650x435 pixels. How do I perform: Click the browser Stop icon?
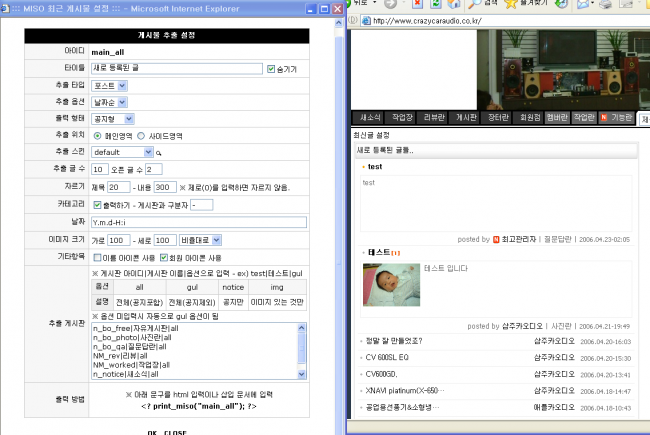(418, 5)
